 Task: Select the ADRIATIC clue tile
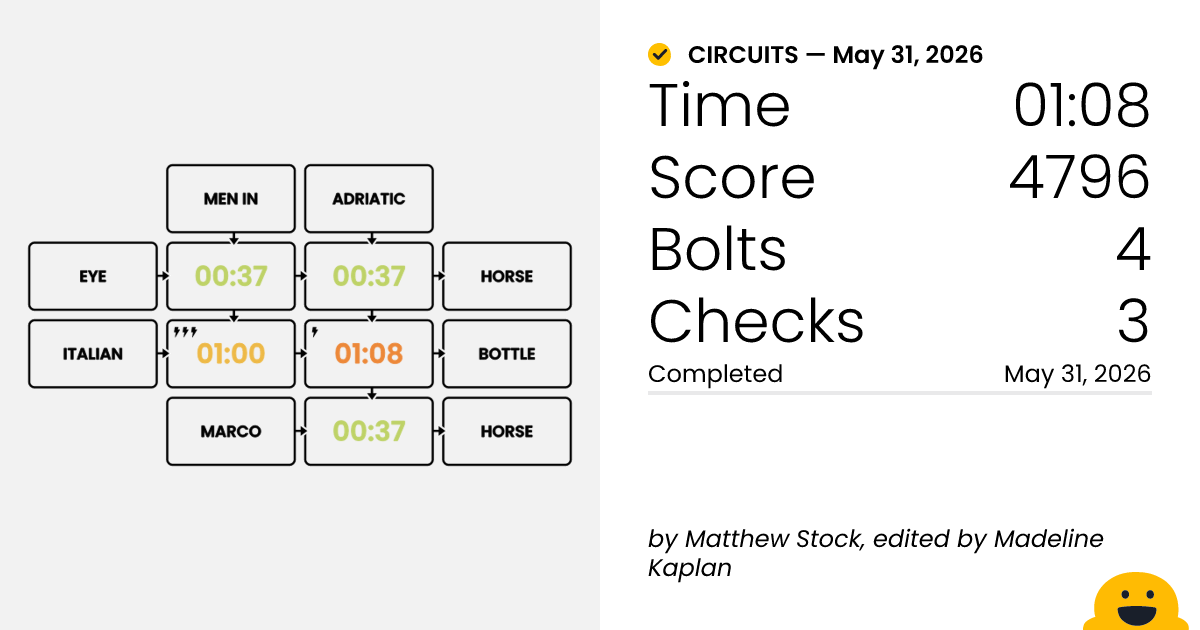[x=369, y=199]
